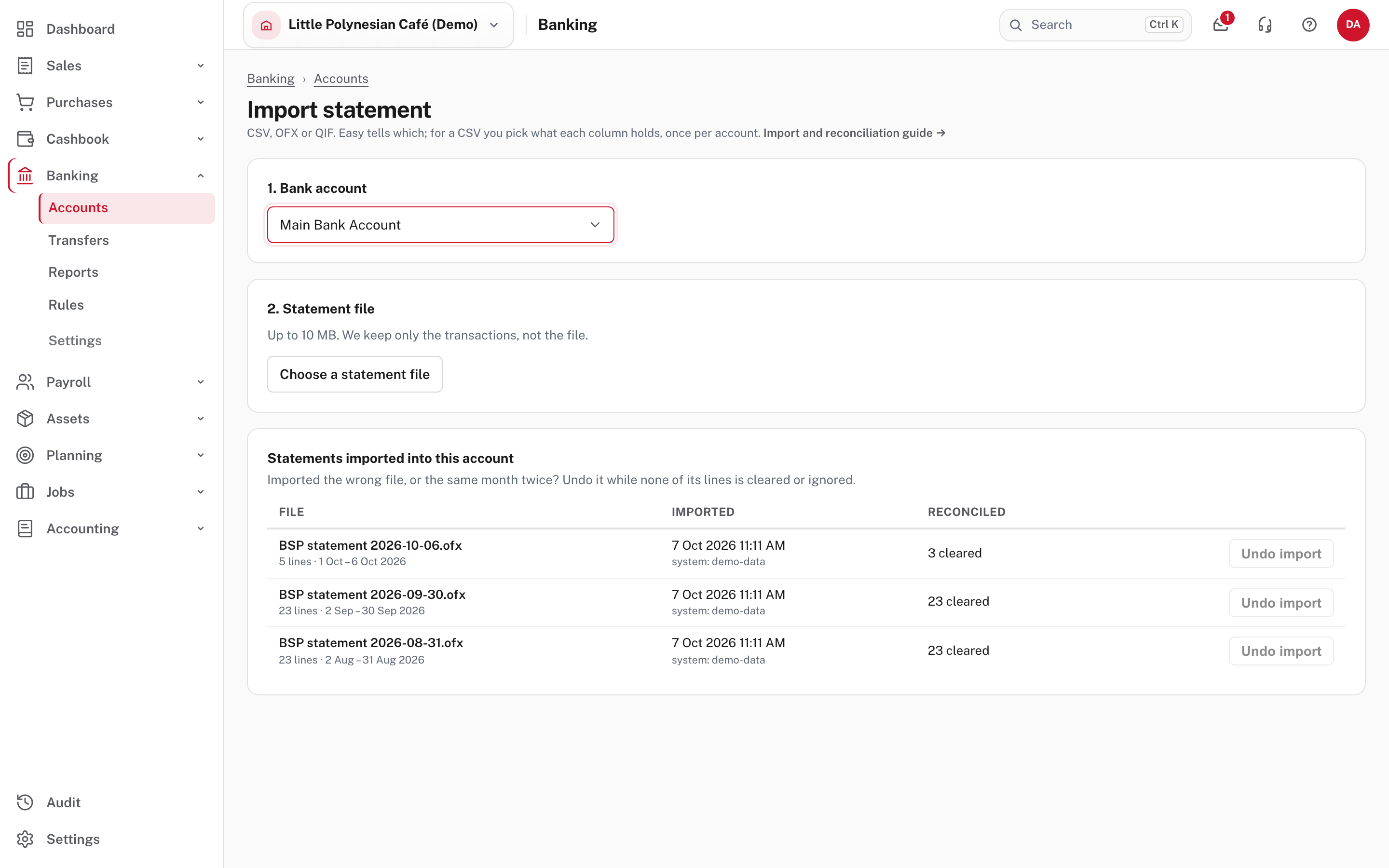Go to Banking breadcrumb link
The width and height of the screenshot is (1389, 868).
click(271, 79)
